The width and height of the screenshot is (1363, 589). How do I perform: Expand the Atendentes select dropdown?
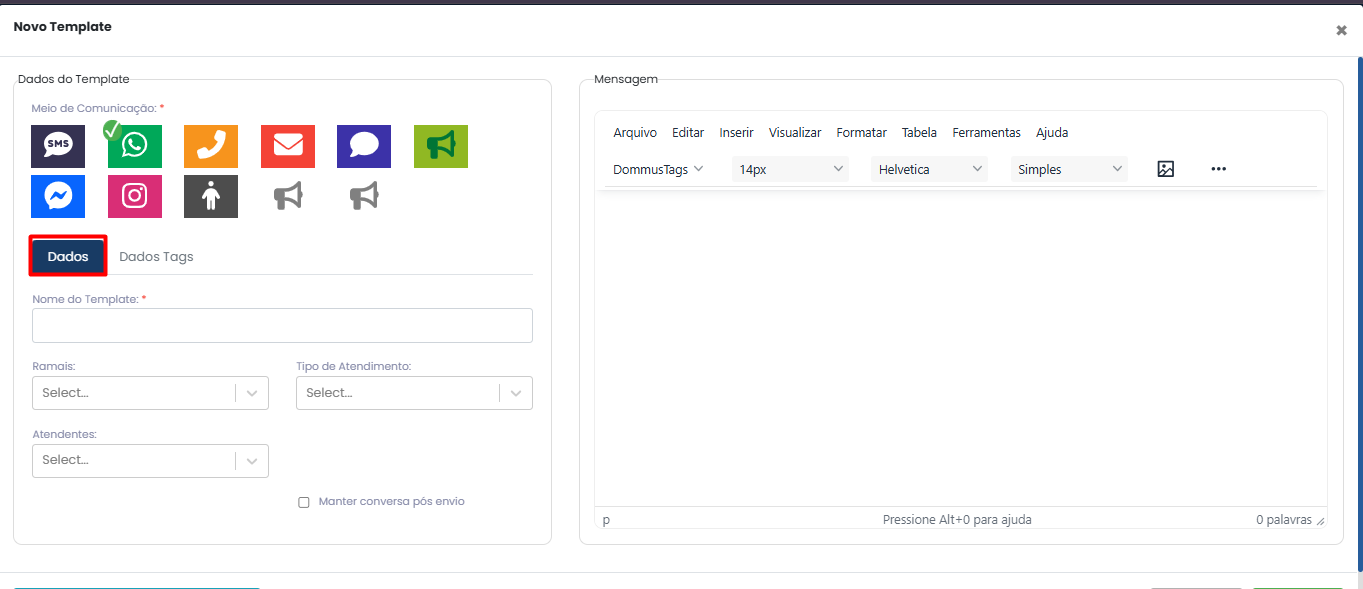(150, 460)
